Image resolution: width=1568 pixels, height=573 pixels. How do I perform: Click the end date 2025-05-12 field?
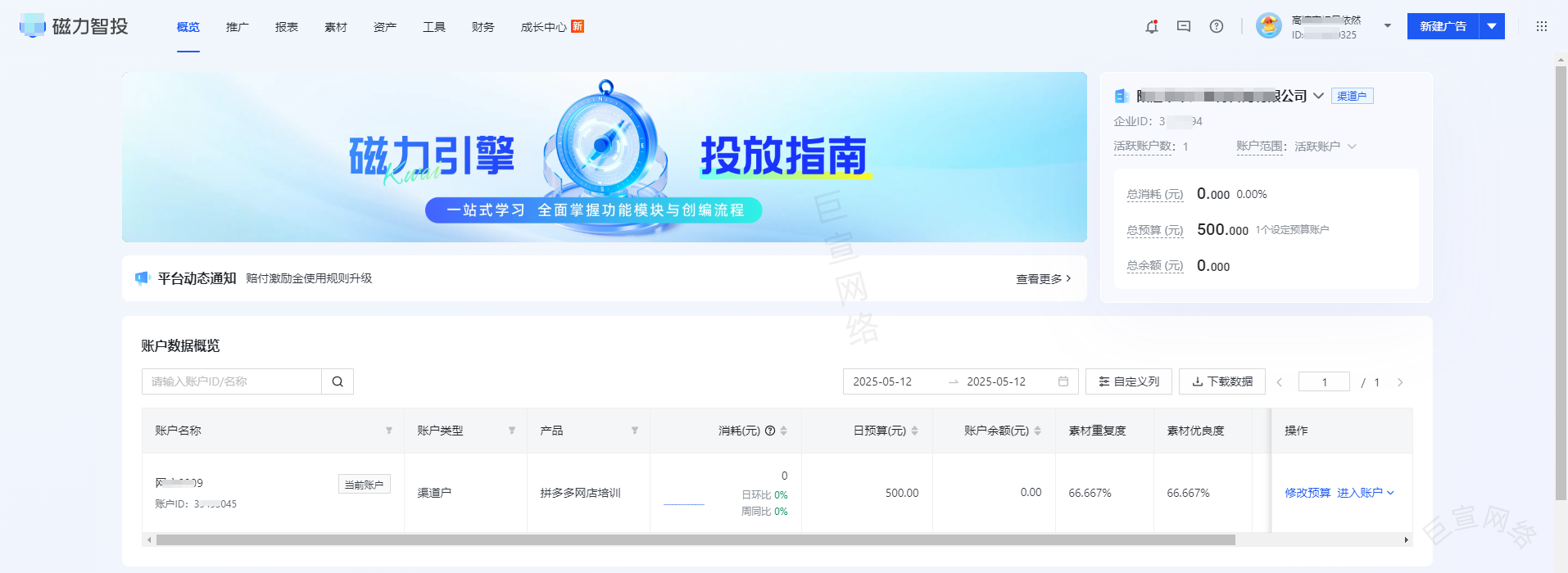coord(996,381)
